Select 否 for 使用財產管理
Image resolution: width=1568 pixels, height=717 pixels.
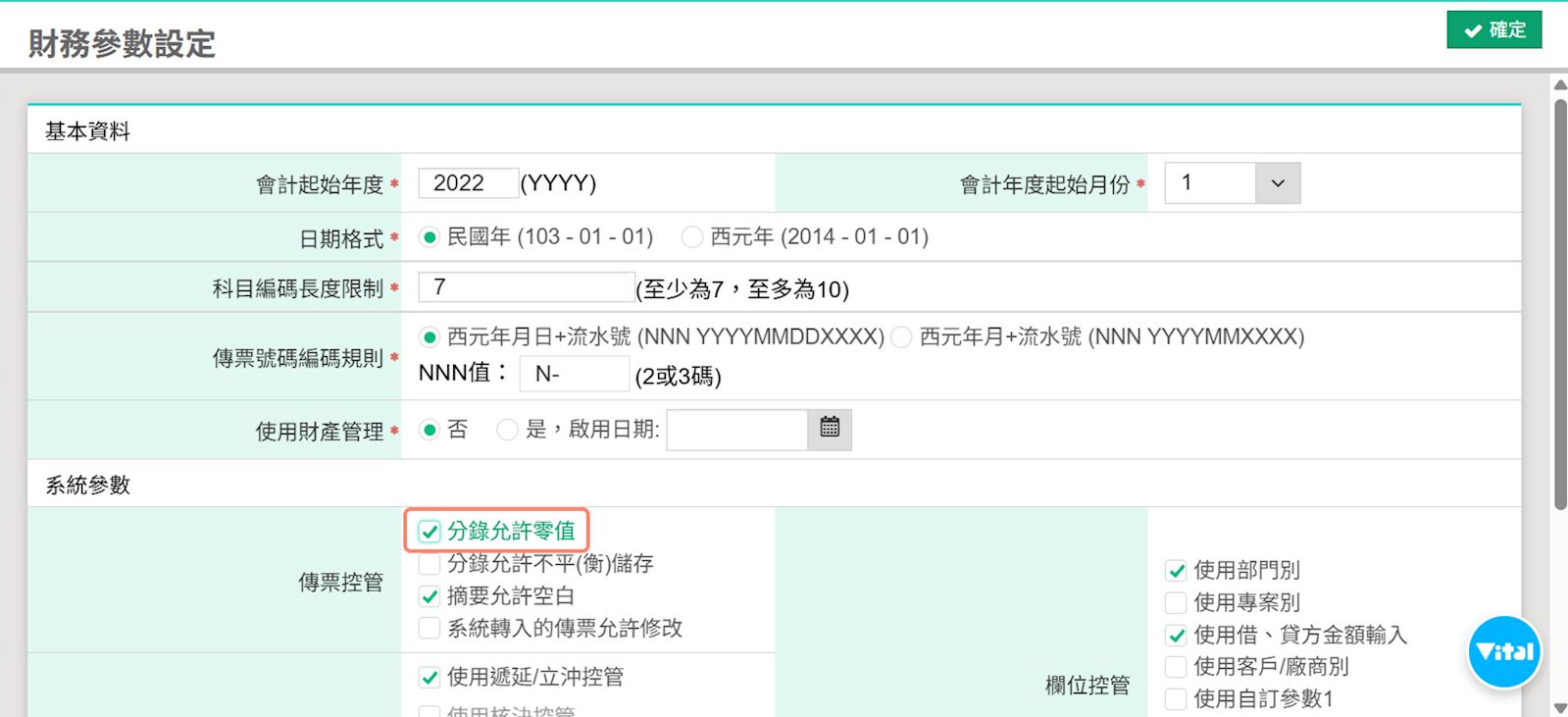tap(430, 430)
